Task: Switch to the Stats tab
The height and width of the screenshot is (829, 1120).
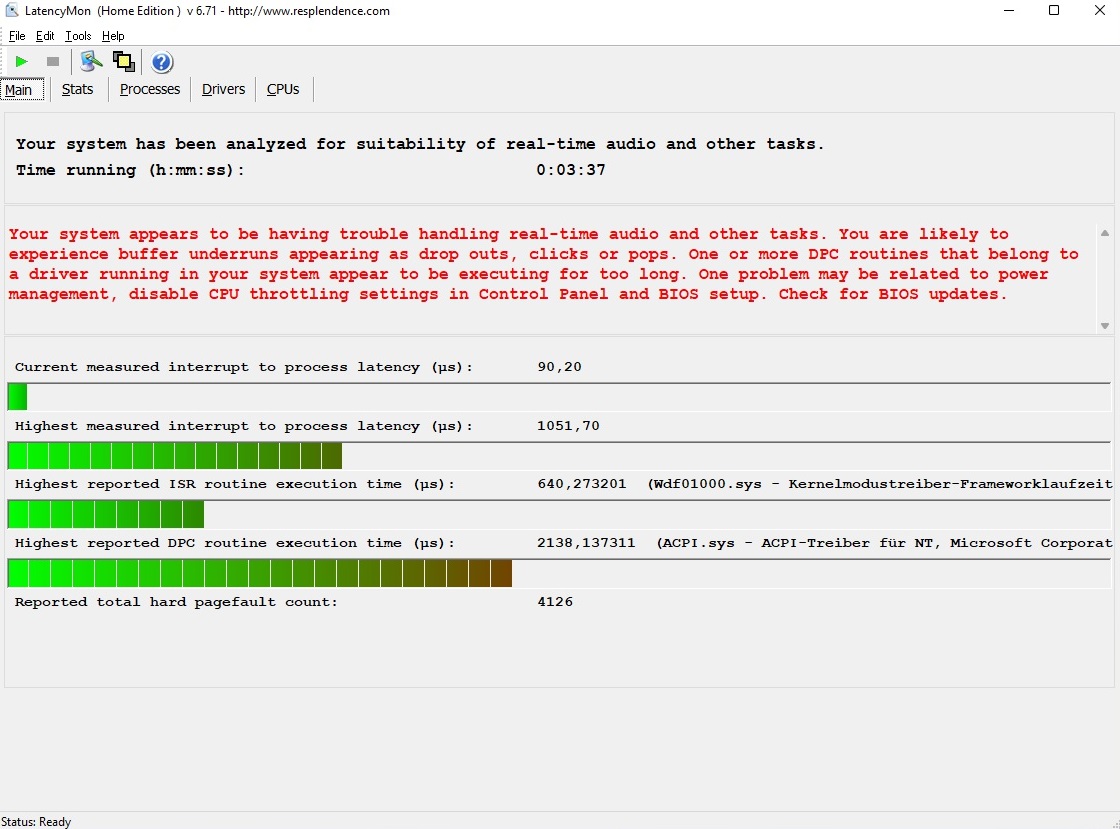Action: point(77,89)
